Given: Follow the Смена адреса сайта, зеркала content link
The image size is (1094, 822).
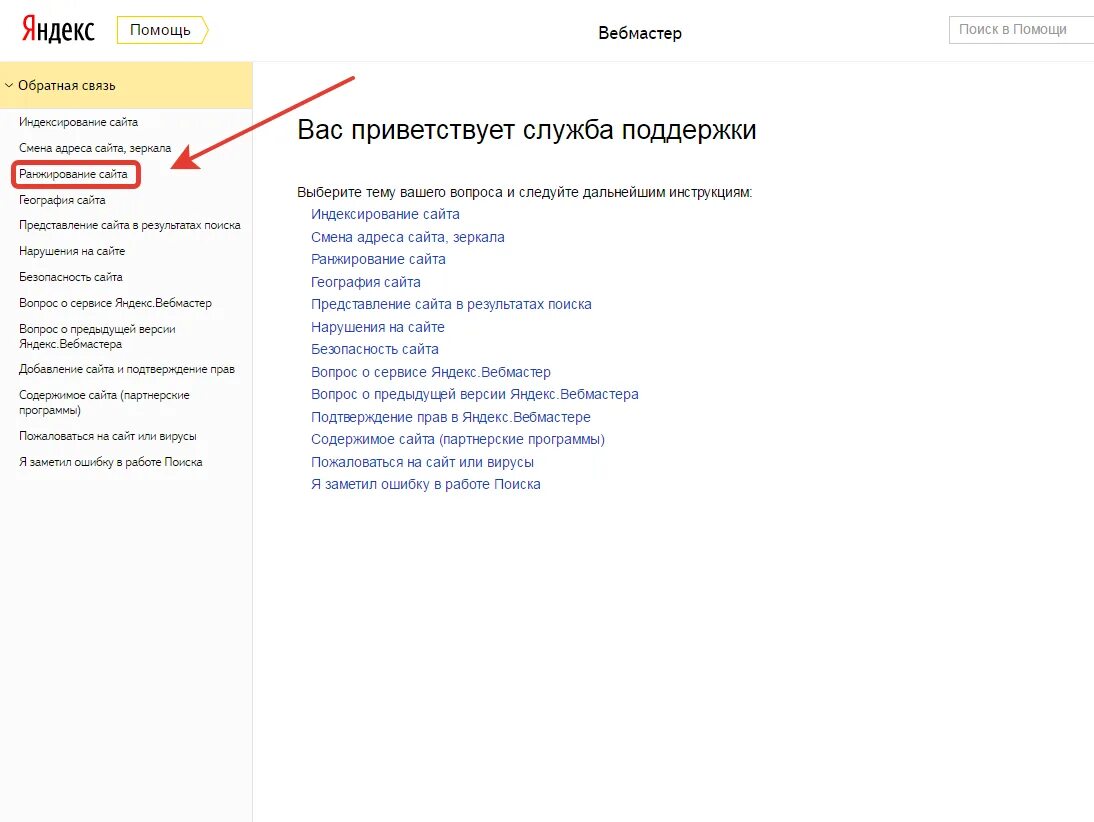Looking at the screenshot, I should (x=407, y=237).
